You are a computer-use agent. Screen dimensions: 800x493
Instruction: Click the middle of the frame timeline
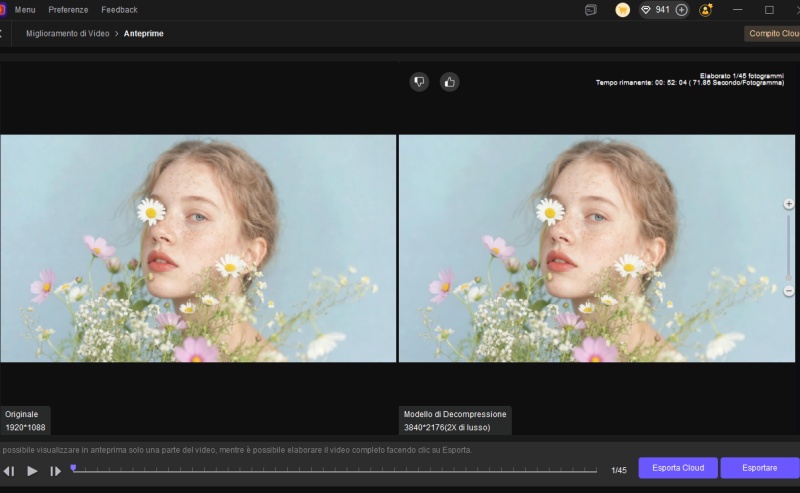pyautogui.click(x=335, y=470)
